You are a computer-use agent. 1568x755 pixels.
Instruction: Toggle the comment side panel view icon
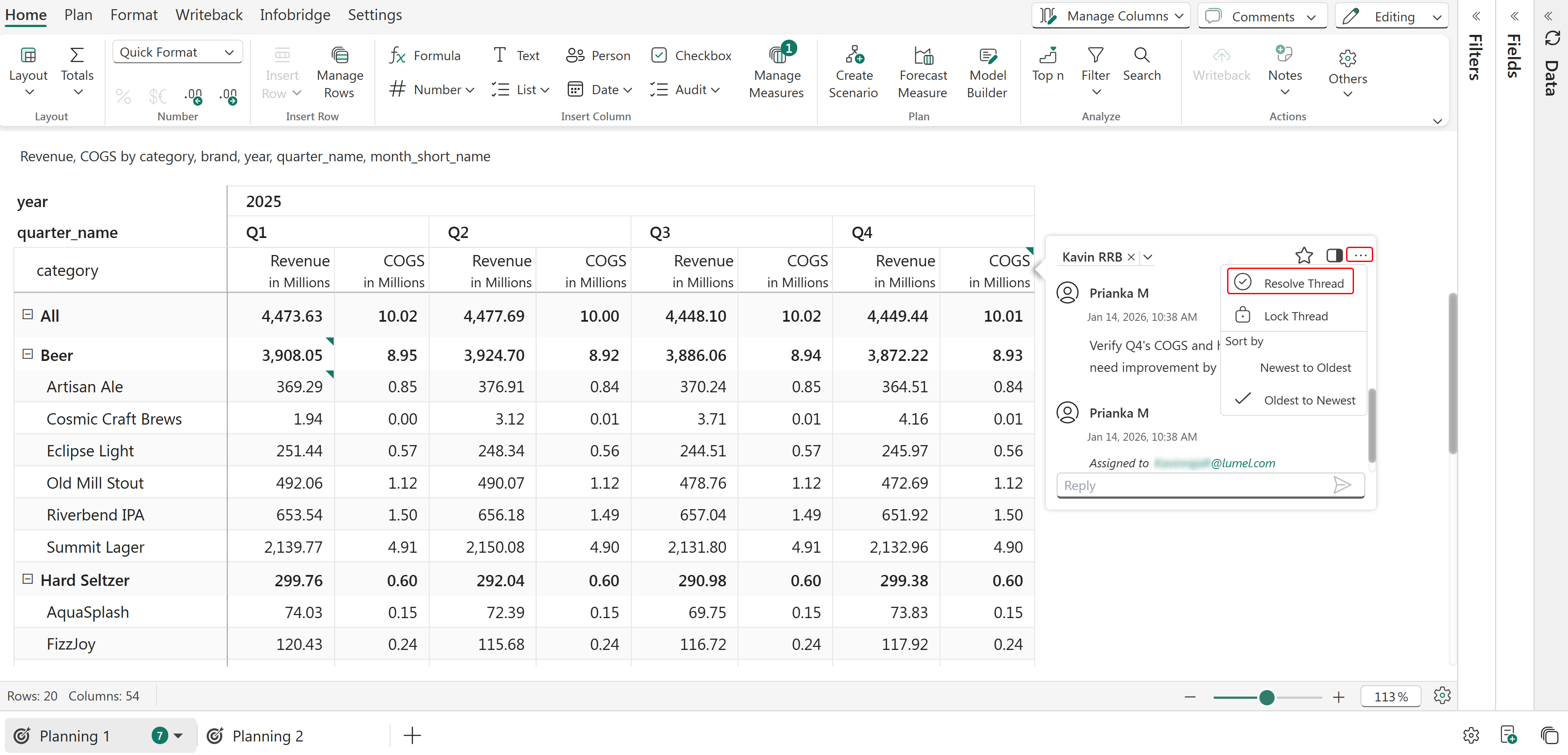pyautogui.click(x=1334, y=255)
